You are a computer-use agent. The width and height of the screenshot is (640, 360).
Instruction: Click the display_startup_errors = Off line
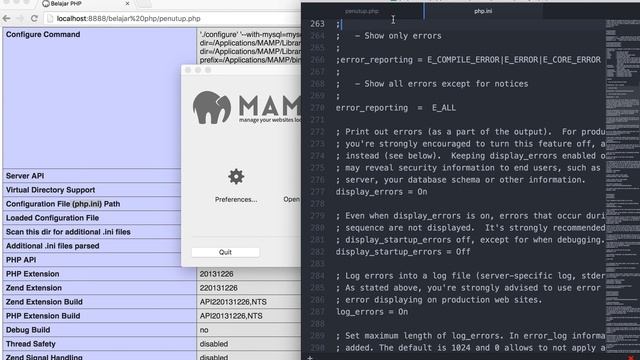click(403, 252)
